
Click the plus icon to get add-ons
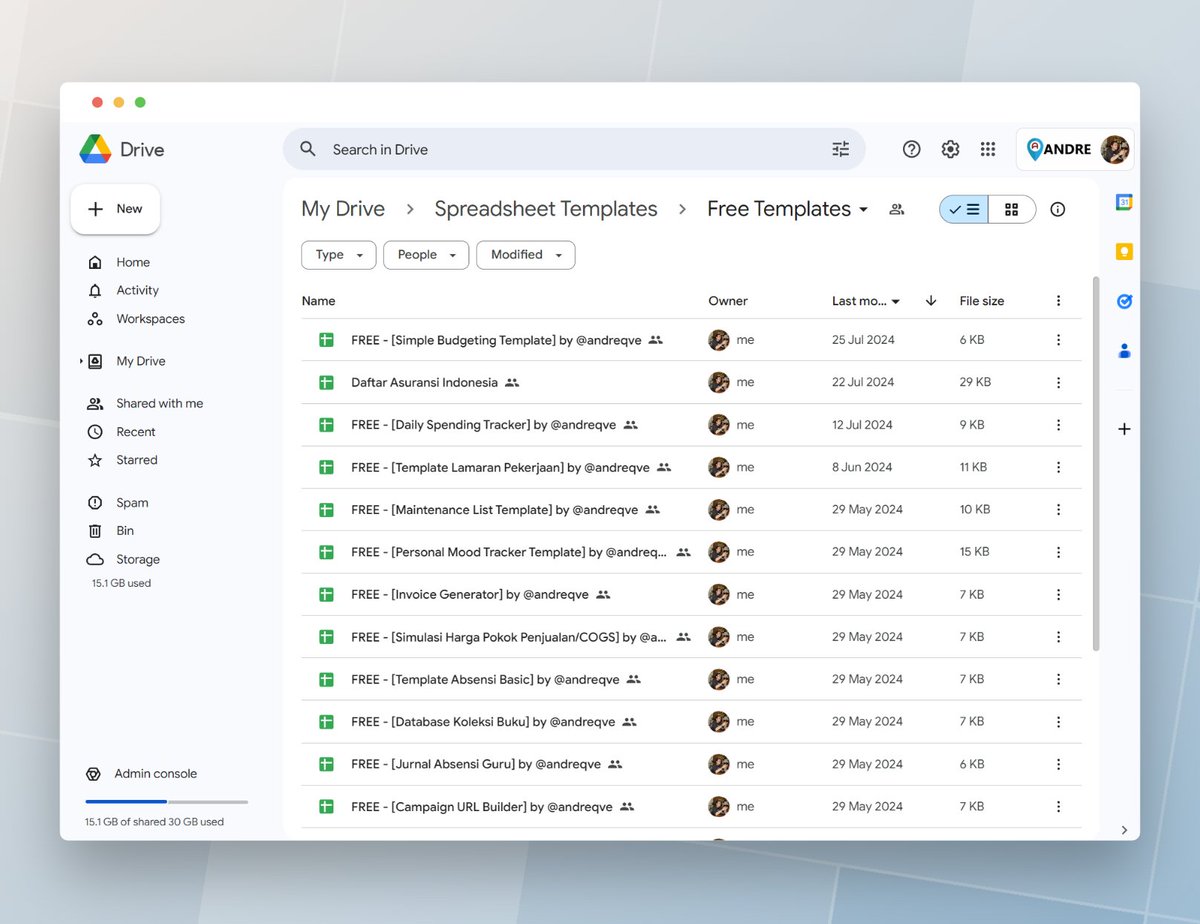click(1124, 429)
